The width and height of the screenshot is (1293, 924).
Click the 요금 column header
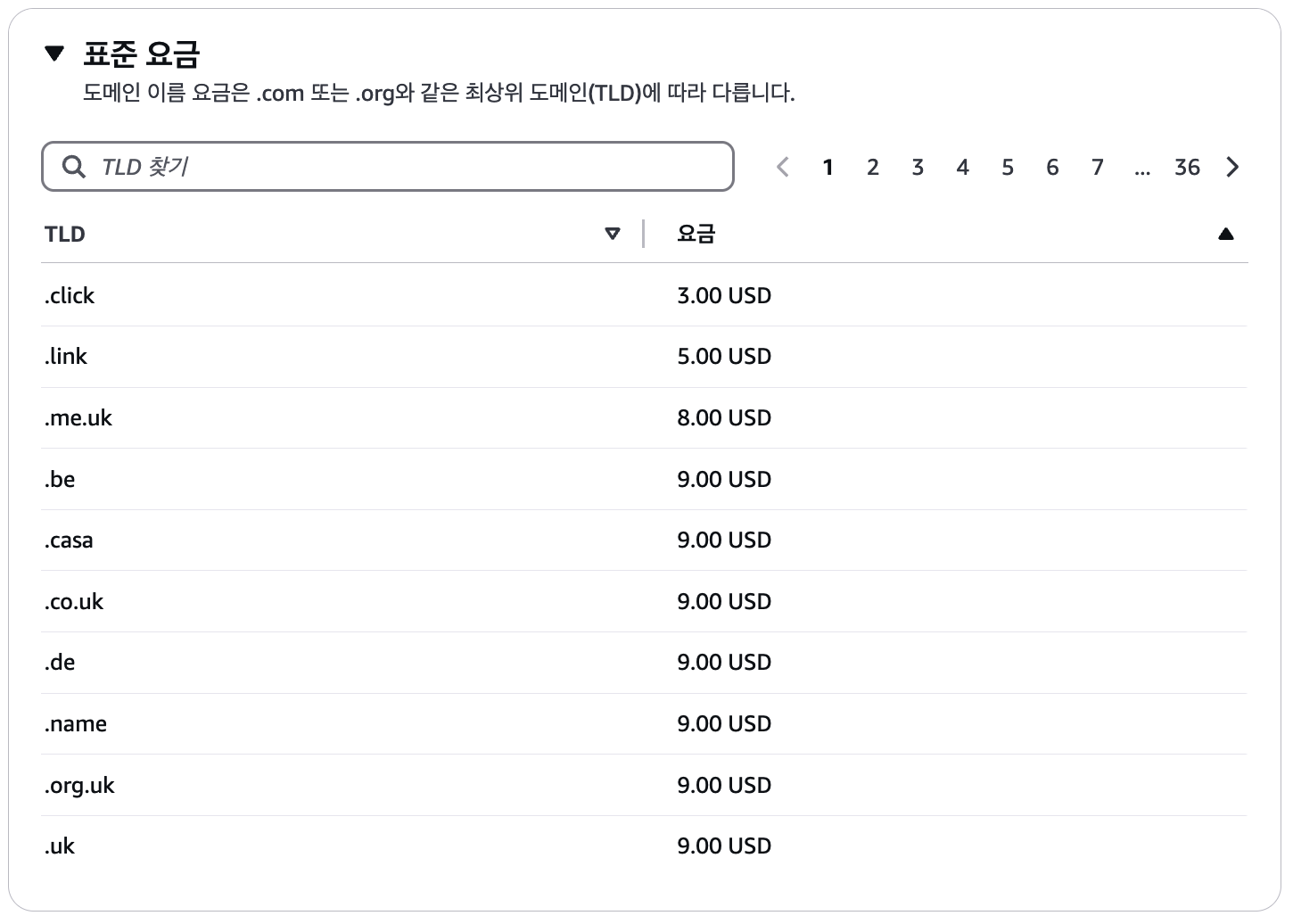tap(696, 234)
